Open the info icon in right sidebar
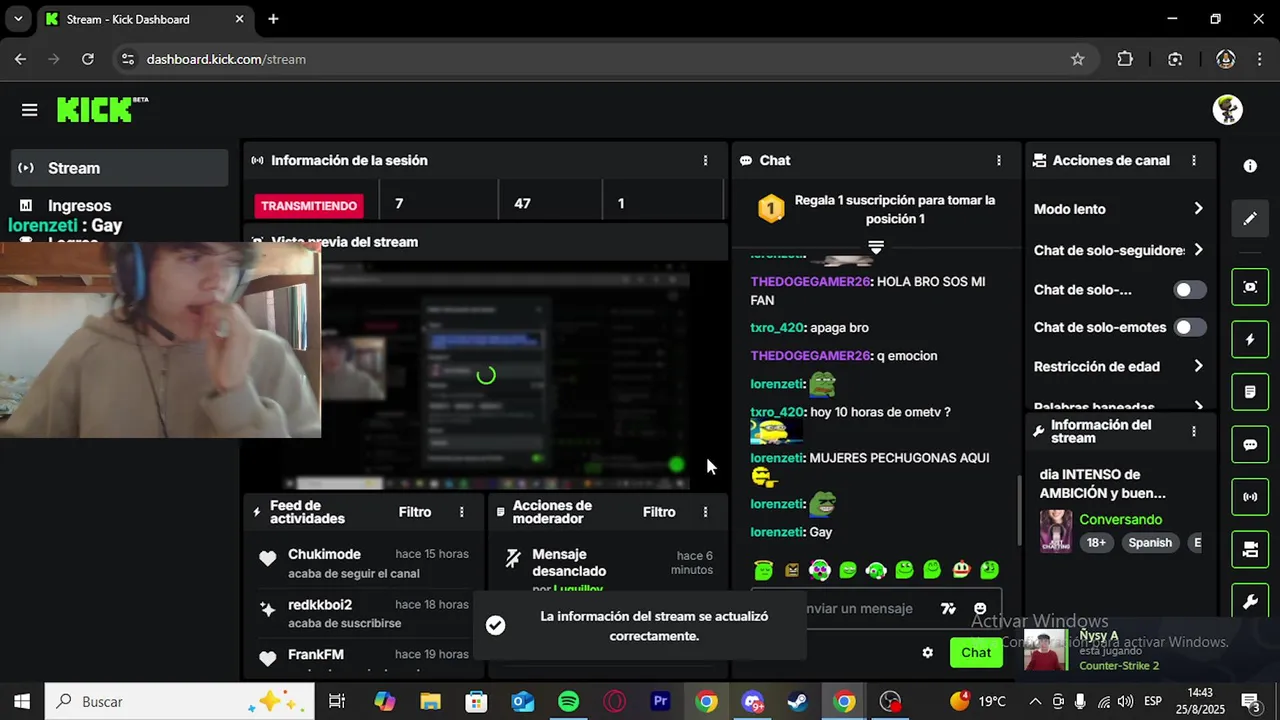Screen dimensions: 1280x720 coord(1250,166)
